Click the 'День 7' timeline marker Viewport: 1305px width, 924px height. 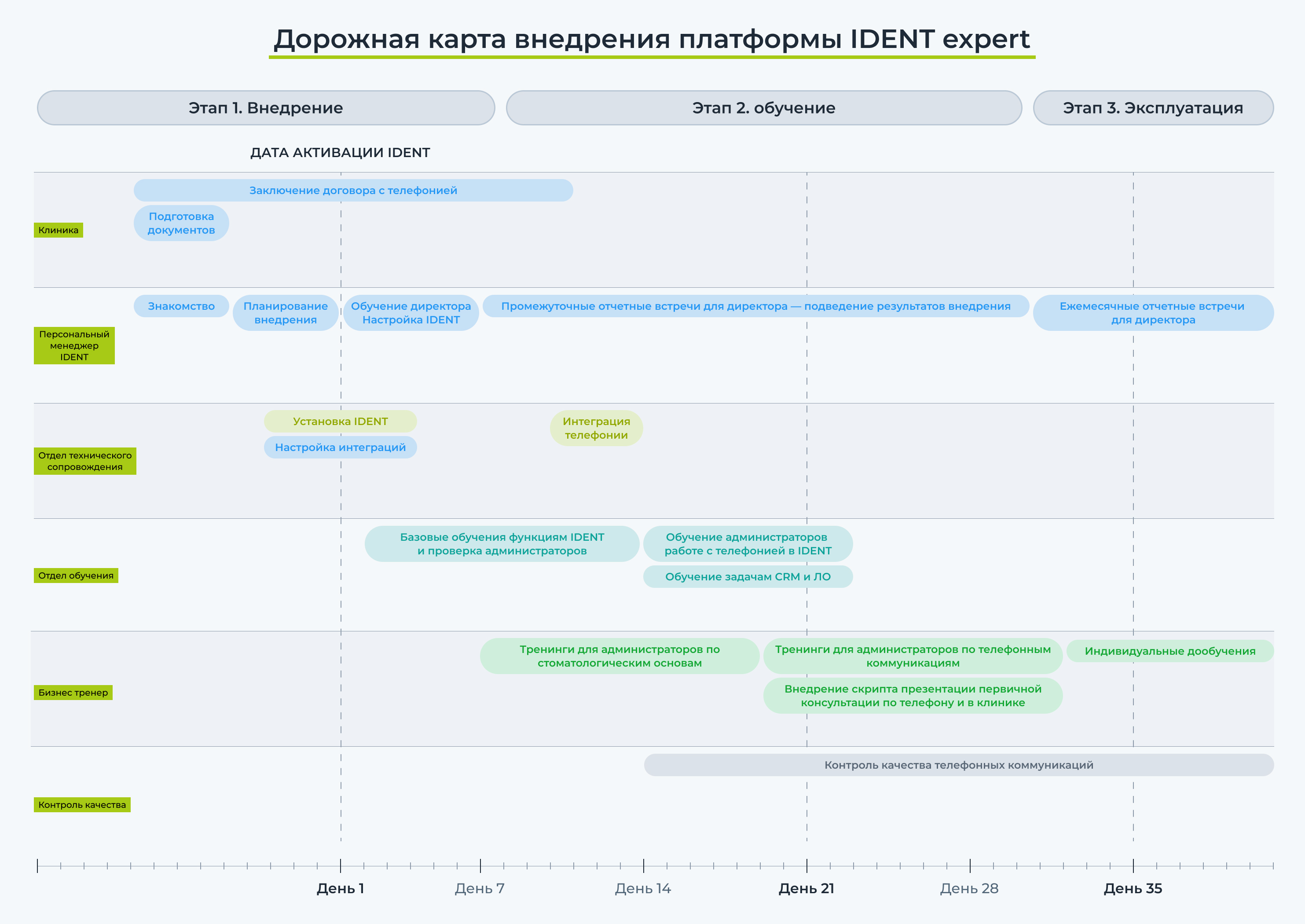480,888
